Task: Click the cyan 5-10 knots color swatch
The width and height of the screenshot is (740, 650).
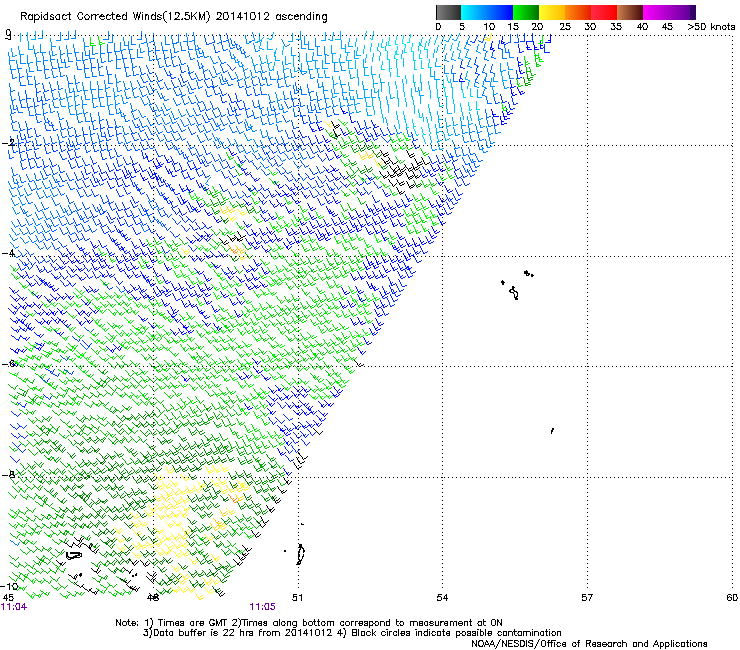Action: point(474,12)
